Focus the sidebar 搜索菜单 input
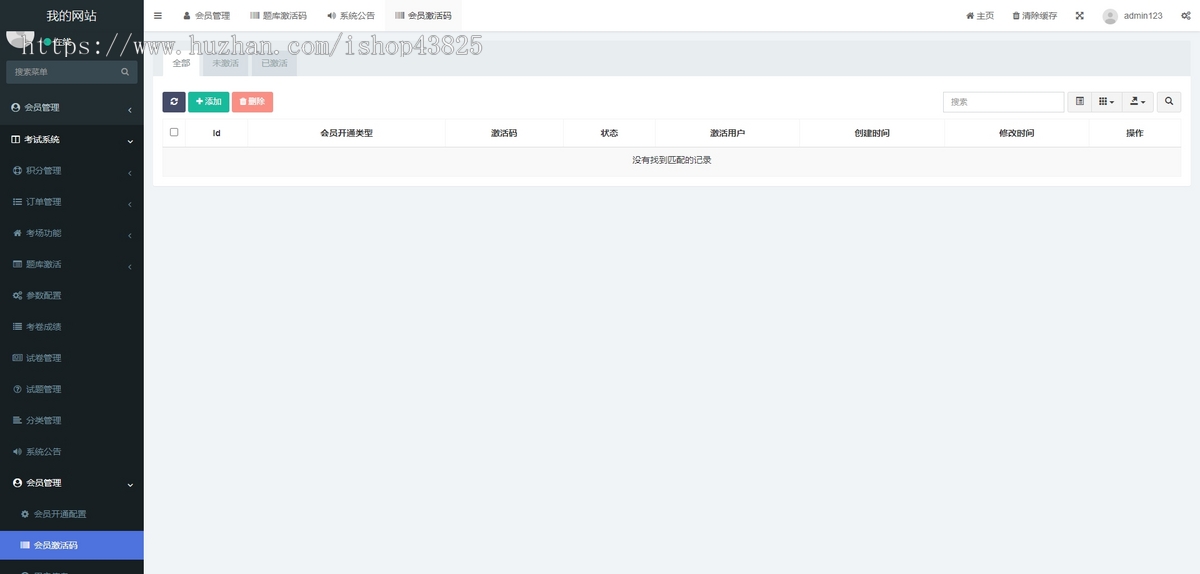Screen dimensions: 1200x574 tap(62, 72)
